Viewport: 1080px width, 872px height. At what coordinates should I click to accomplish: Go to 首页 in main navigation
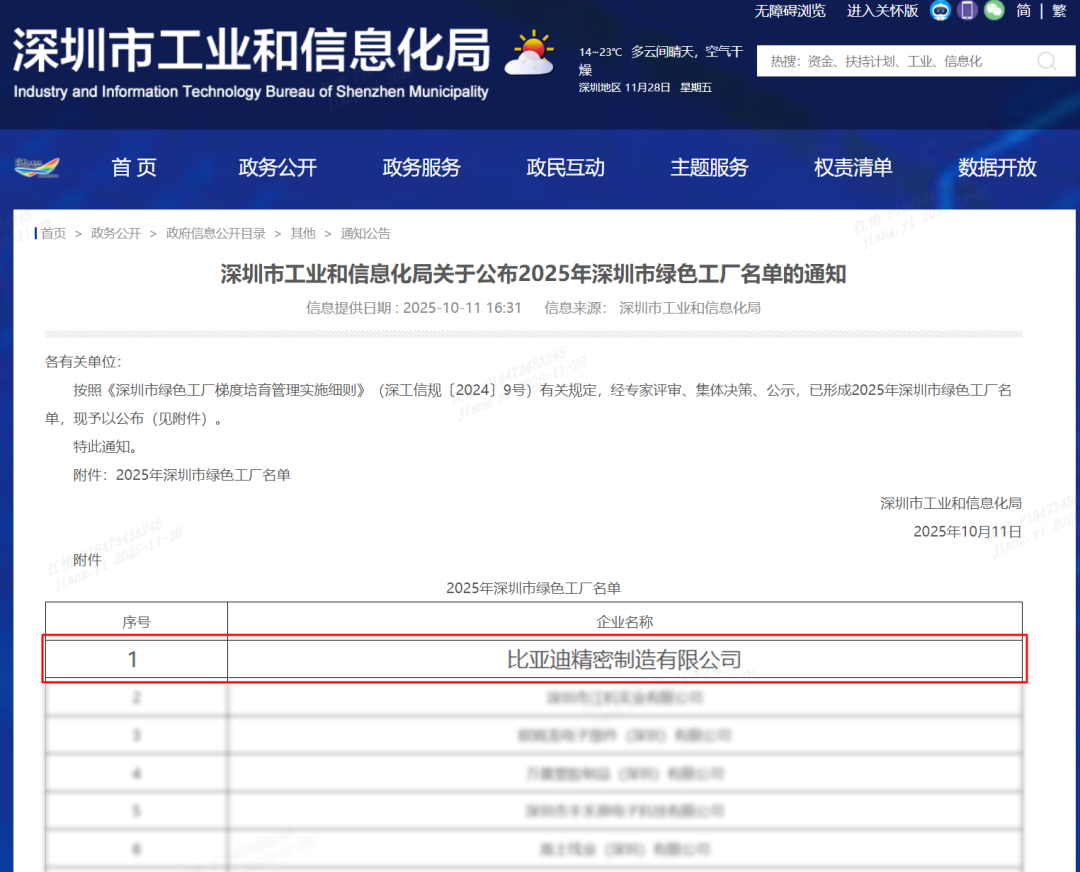click(x=134, y=167)
